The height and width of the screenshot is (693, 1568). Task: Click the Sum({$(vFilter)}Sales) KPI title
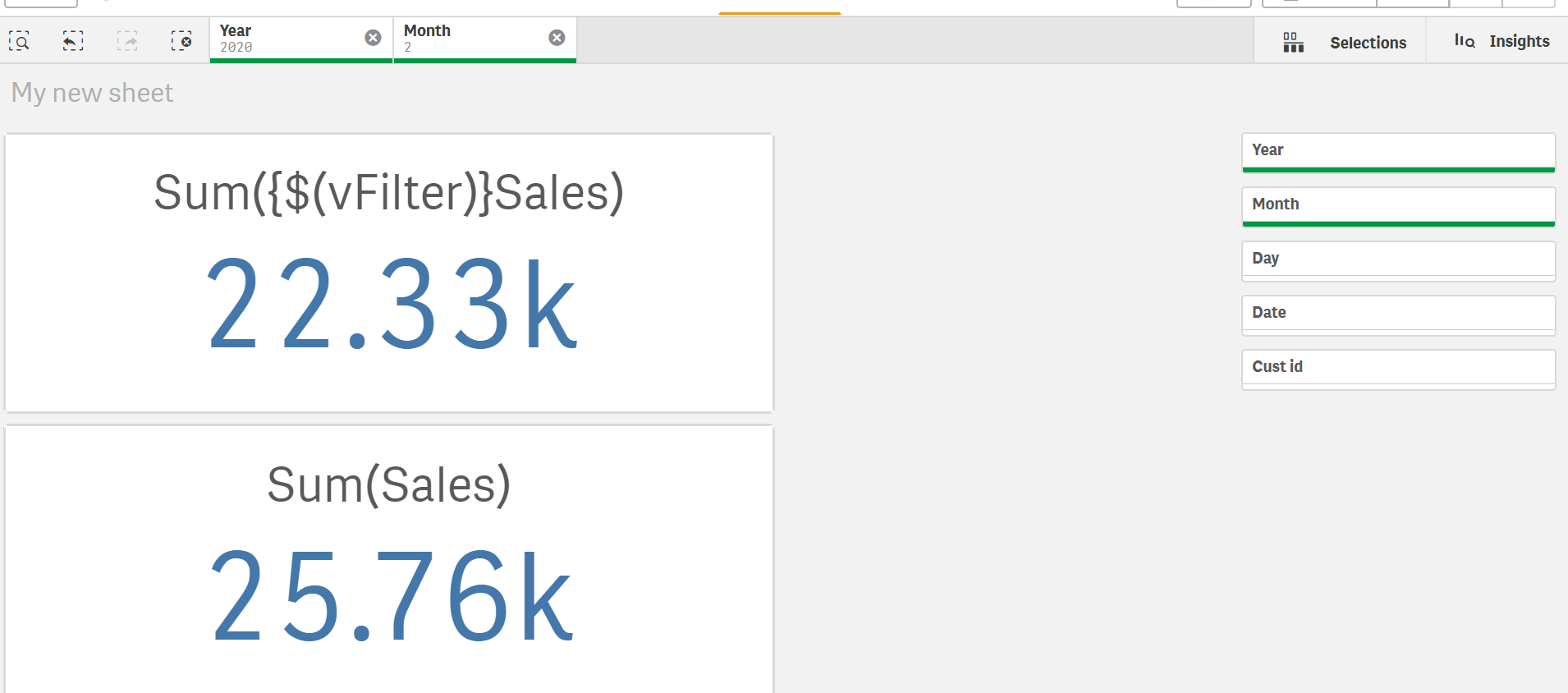coord(388,193)
